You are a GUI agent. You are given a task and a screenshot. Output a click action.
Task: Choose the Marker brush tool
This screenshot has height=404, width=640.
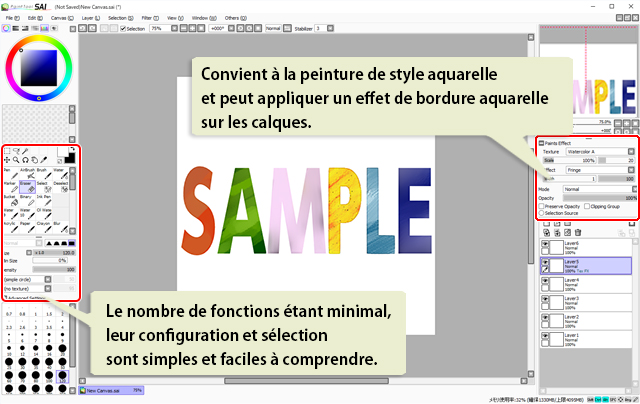pos(10,186)
